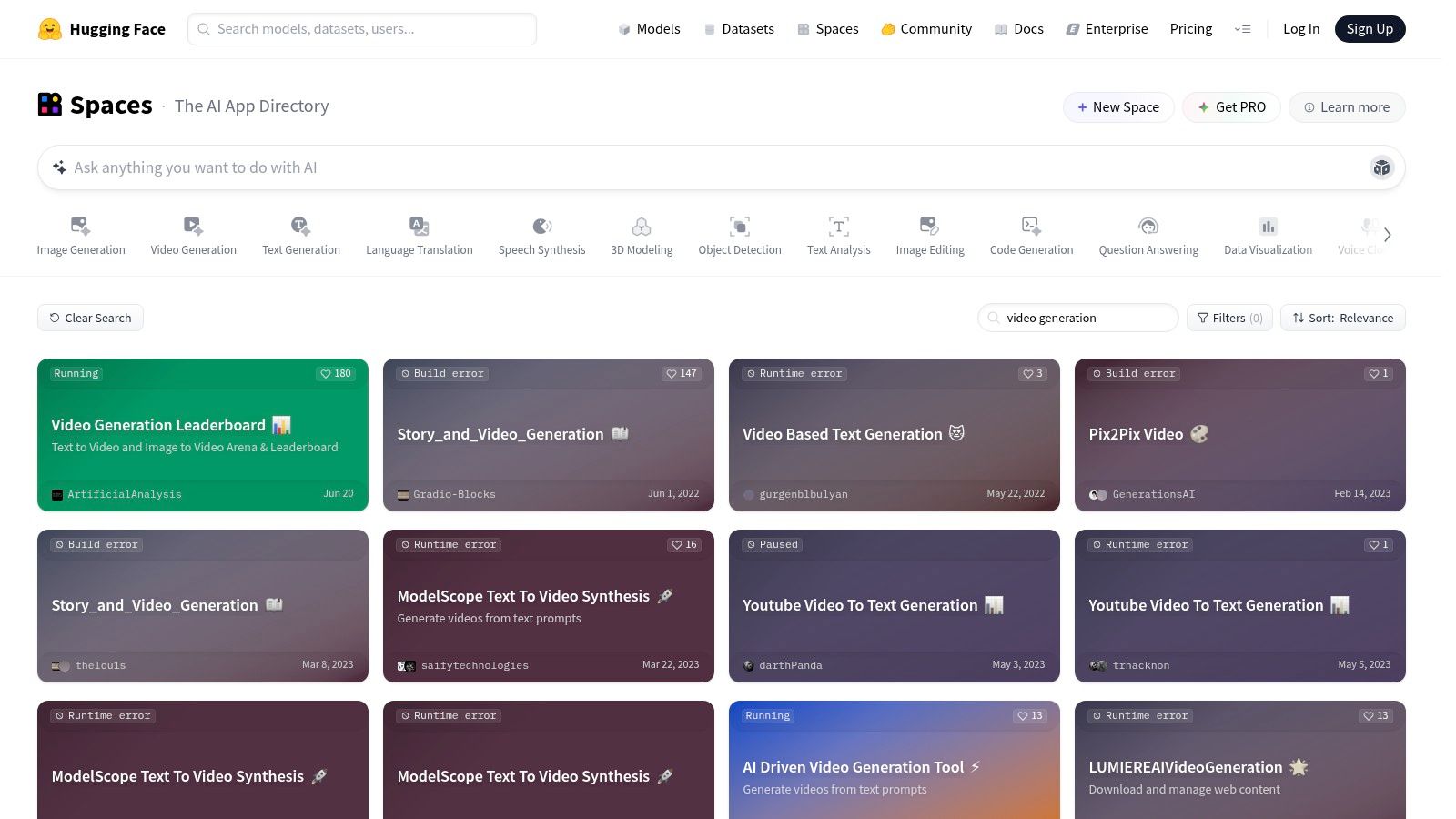
Task: Toggle the heart on Story_and_Video_Generation with 147 likes
Action: coord(681,373)
